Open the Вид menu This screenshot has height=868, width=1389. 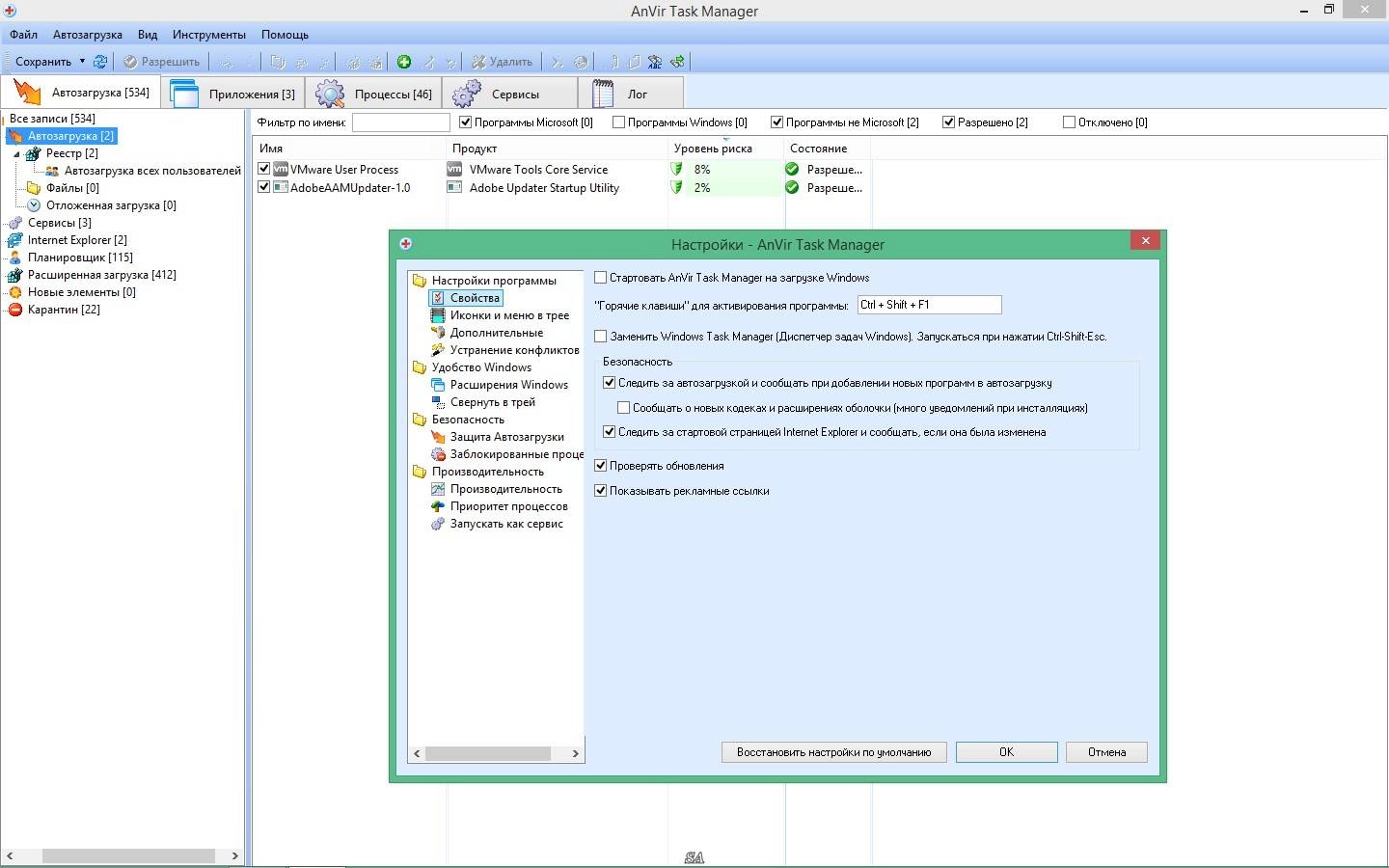pyautogui.click(x=148, y=35)
